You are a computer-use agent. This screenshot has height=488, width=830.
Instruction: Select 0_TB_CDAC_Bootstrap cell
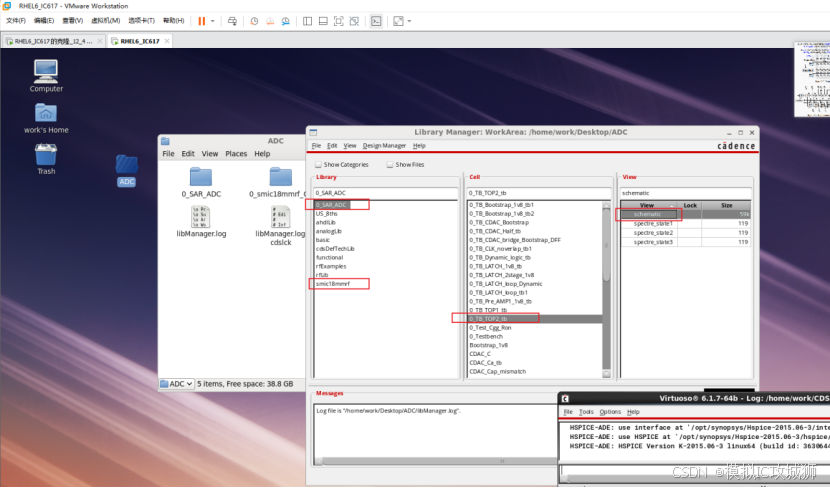pyautogui.click(x=499, y=222)
